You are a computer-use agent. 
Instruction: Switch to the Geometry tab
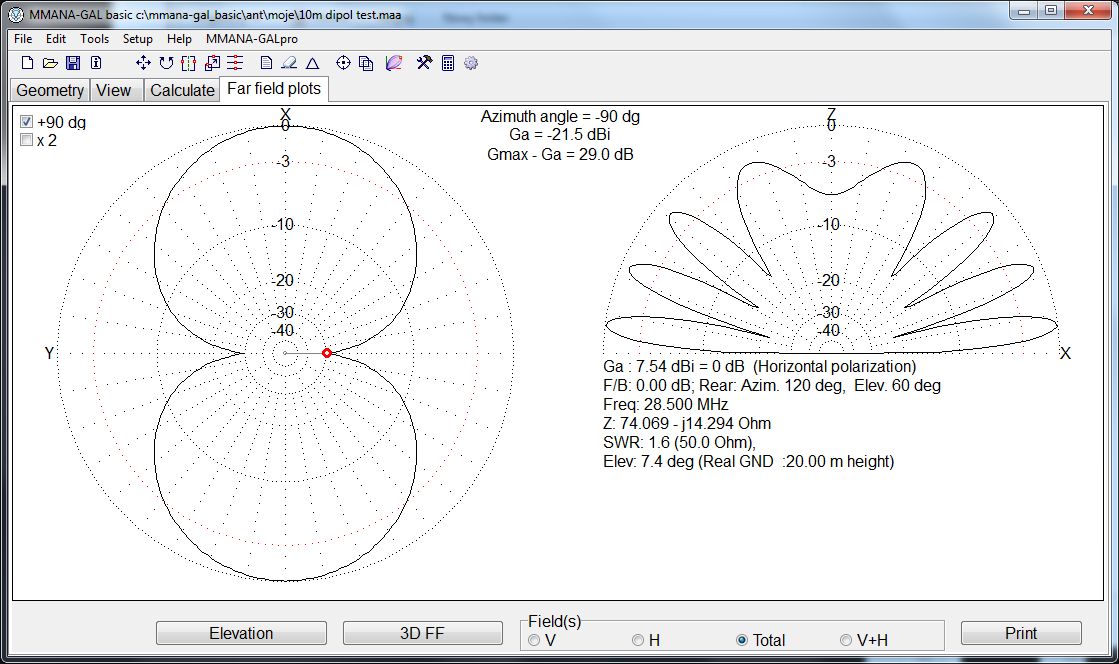coord(50,90)
